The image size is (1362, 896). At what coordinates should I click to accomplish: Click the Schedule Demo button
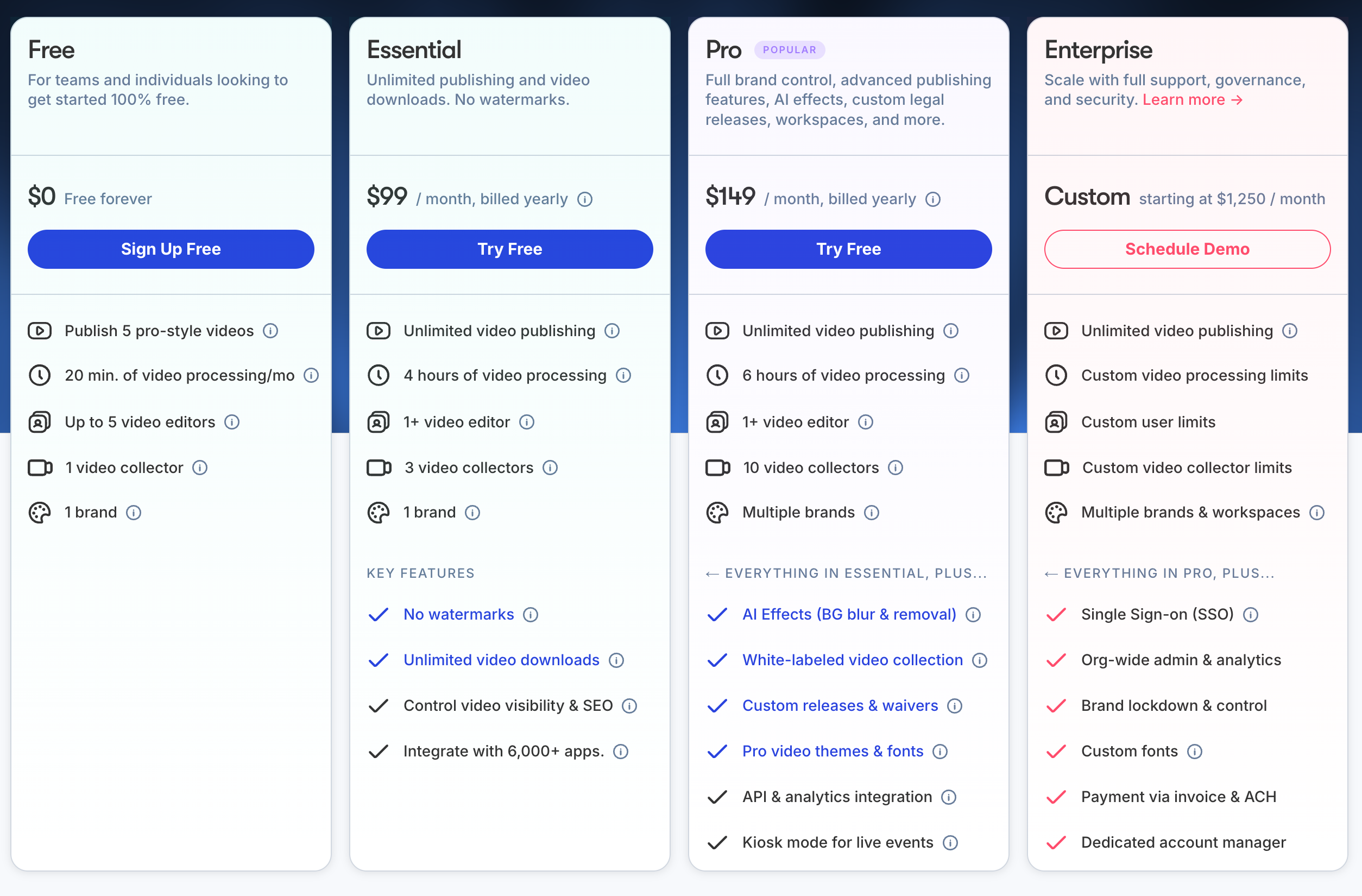[1187, 249]
